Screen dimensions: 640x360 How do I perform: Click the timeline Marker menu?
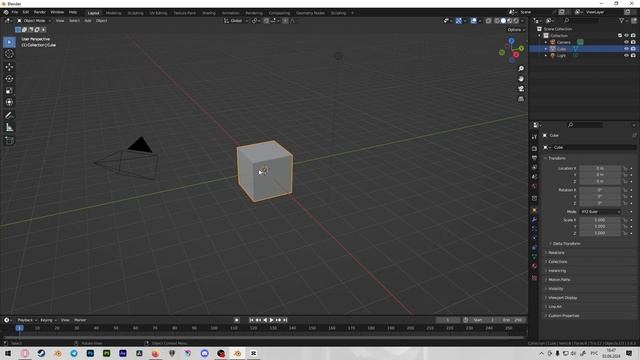80,320
